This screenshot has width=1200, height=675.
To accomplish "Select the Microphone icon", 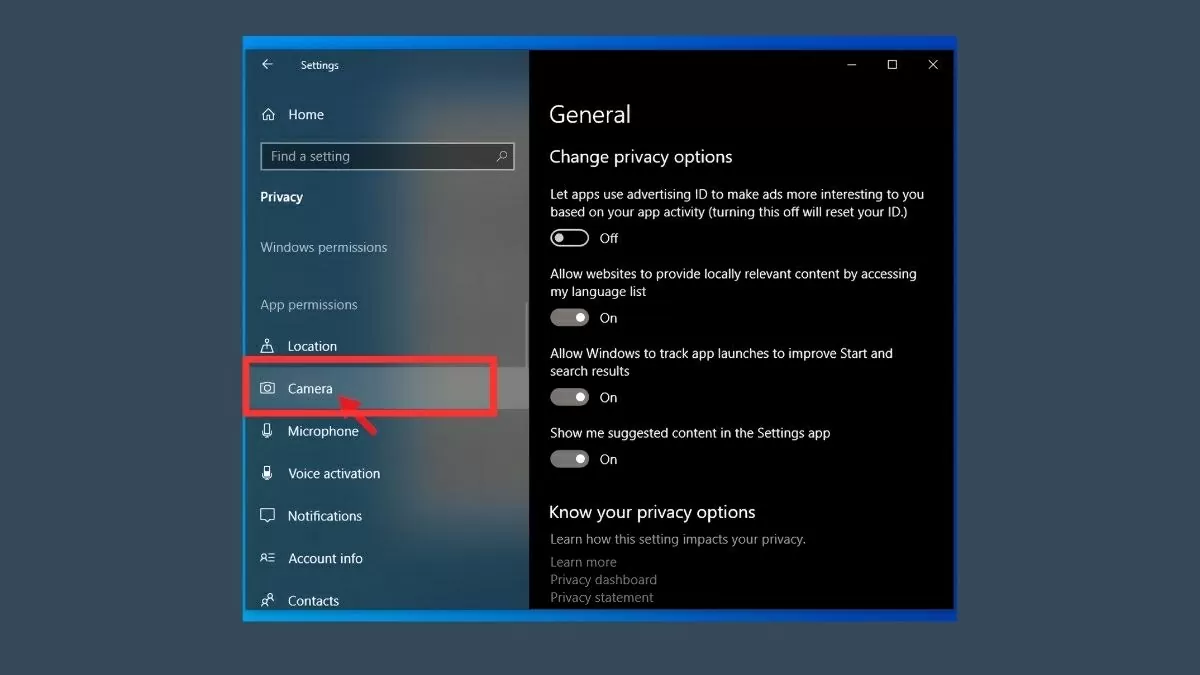I will (x=267, y=431).
